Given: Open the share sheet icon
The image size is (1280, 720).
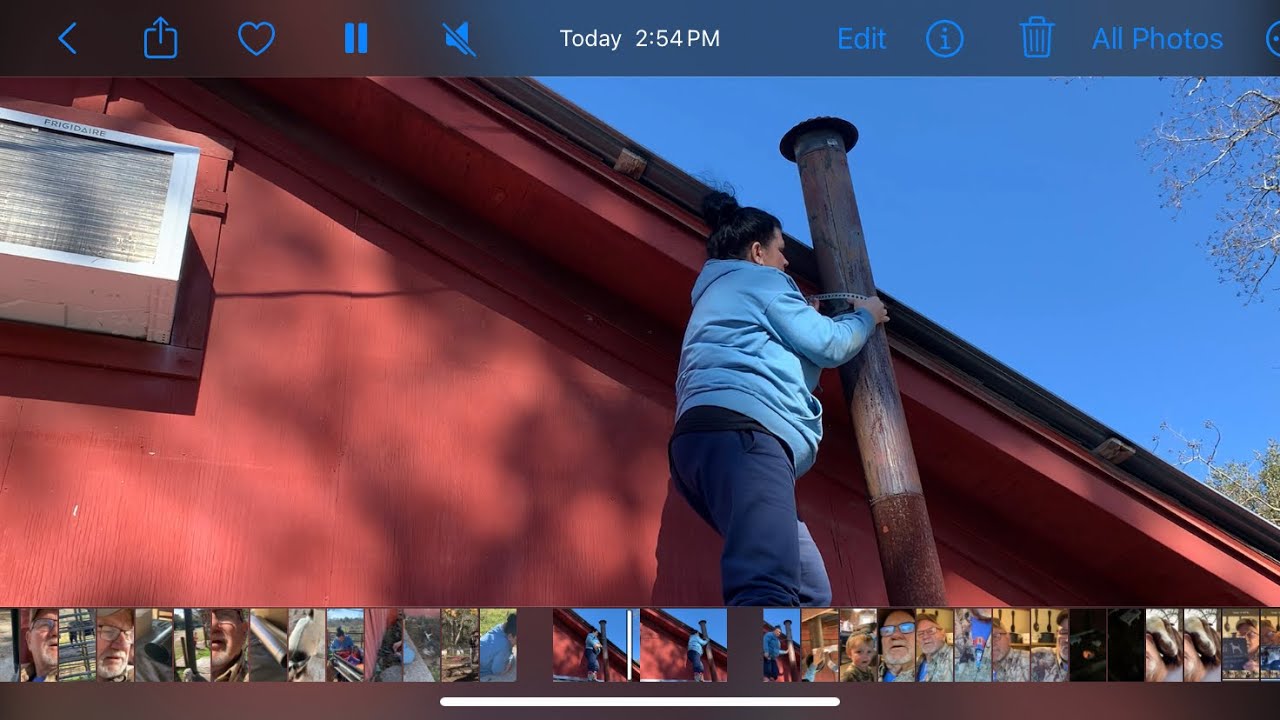Looking at the screenshot, I should [161, 39].
